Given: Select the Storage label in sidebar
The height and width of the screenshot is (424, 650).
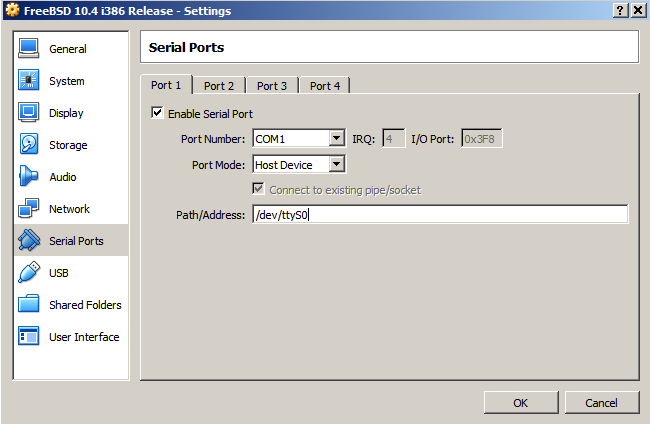Looking at the screenshot, I should (x=68, y=145).
